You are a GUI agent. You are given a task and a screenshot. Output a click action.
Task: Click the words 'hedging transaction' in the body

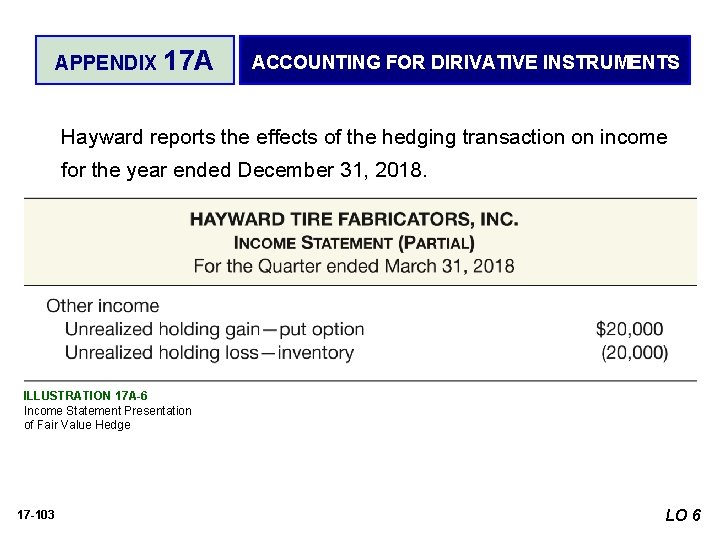459,137
